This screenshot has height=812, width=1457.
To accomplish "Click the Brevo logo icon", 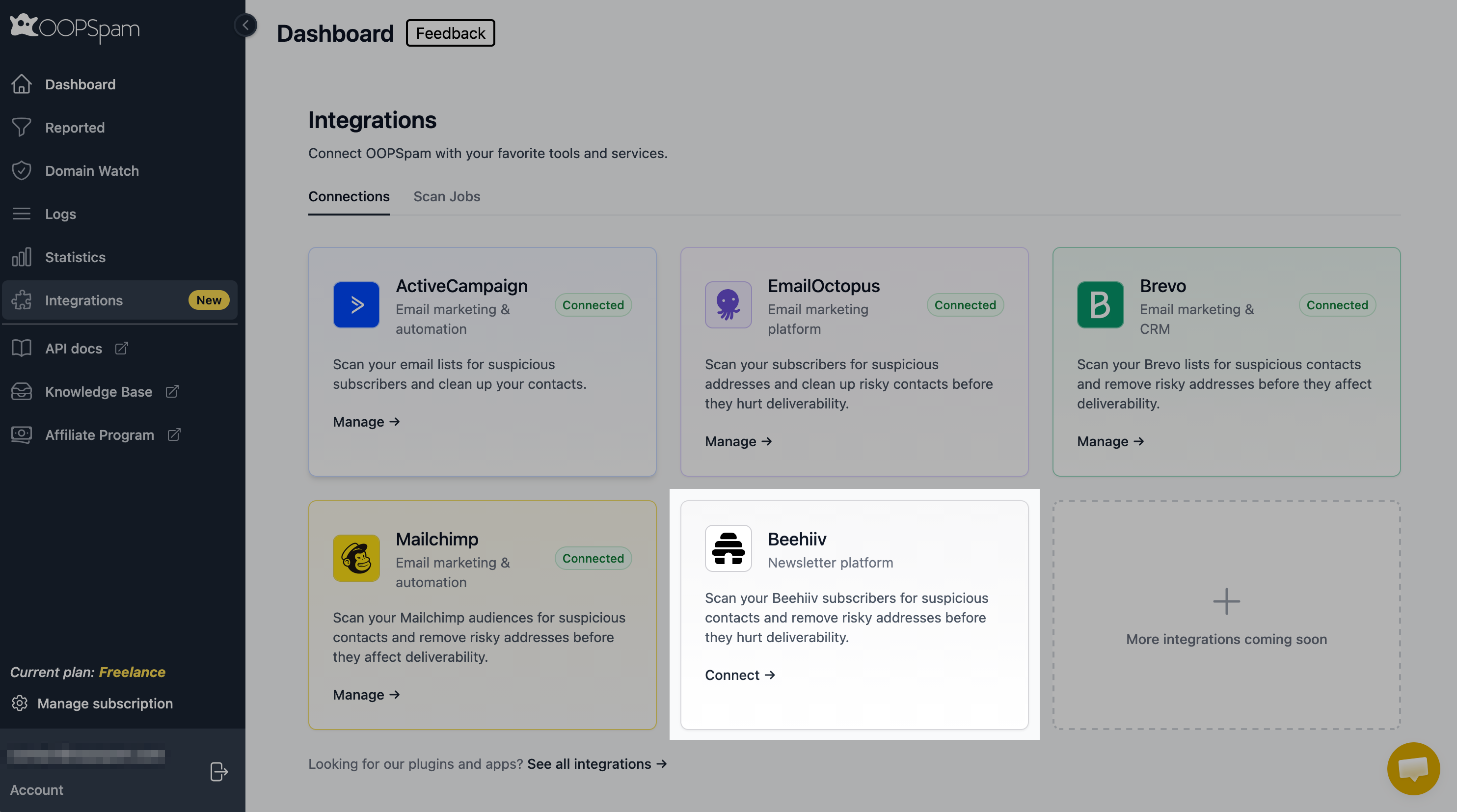I will tap(1100, 305).
